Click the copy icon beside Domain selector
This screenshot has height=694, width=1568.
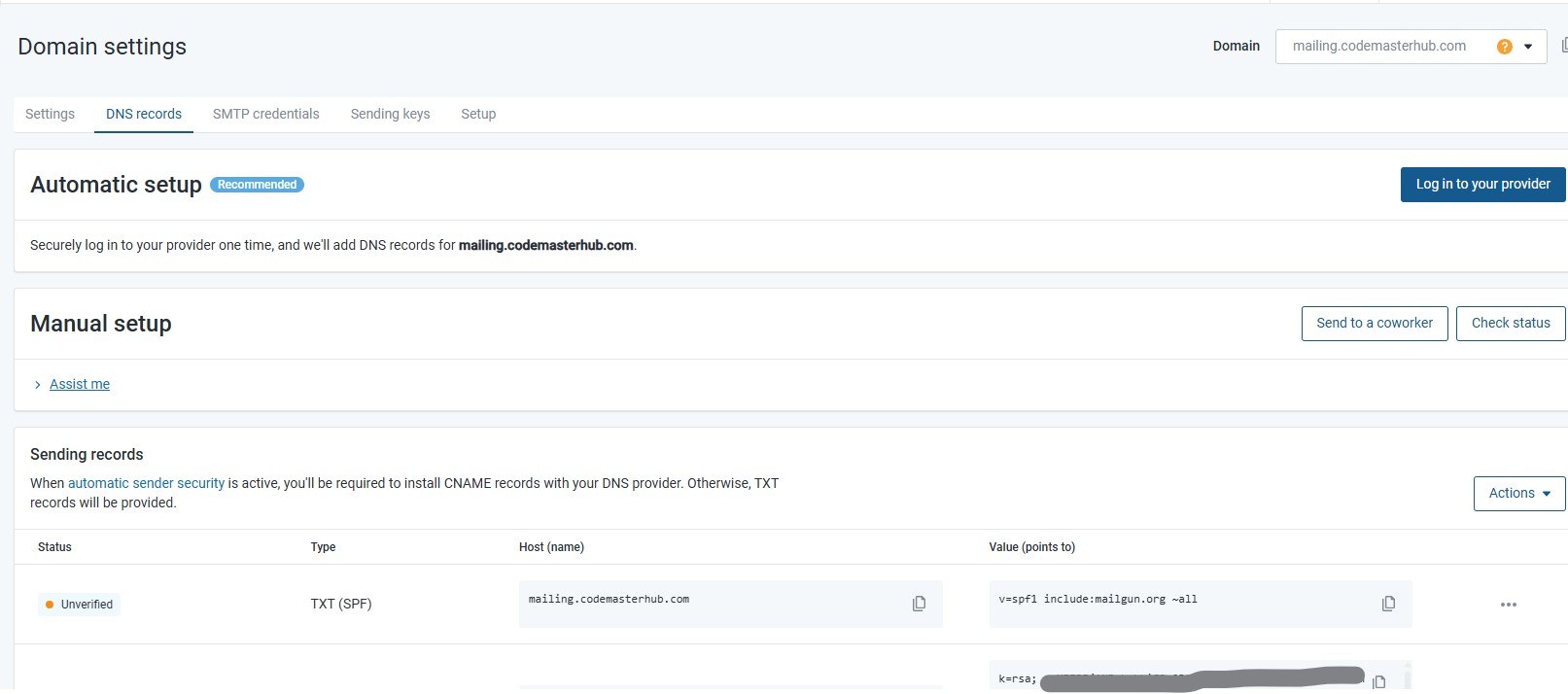[x=1563, y=46]
